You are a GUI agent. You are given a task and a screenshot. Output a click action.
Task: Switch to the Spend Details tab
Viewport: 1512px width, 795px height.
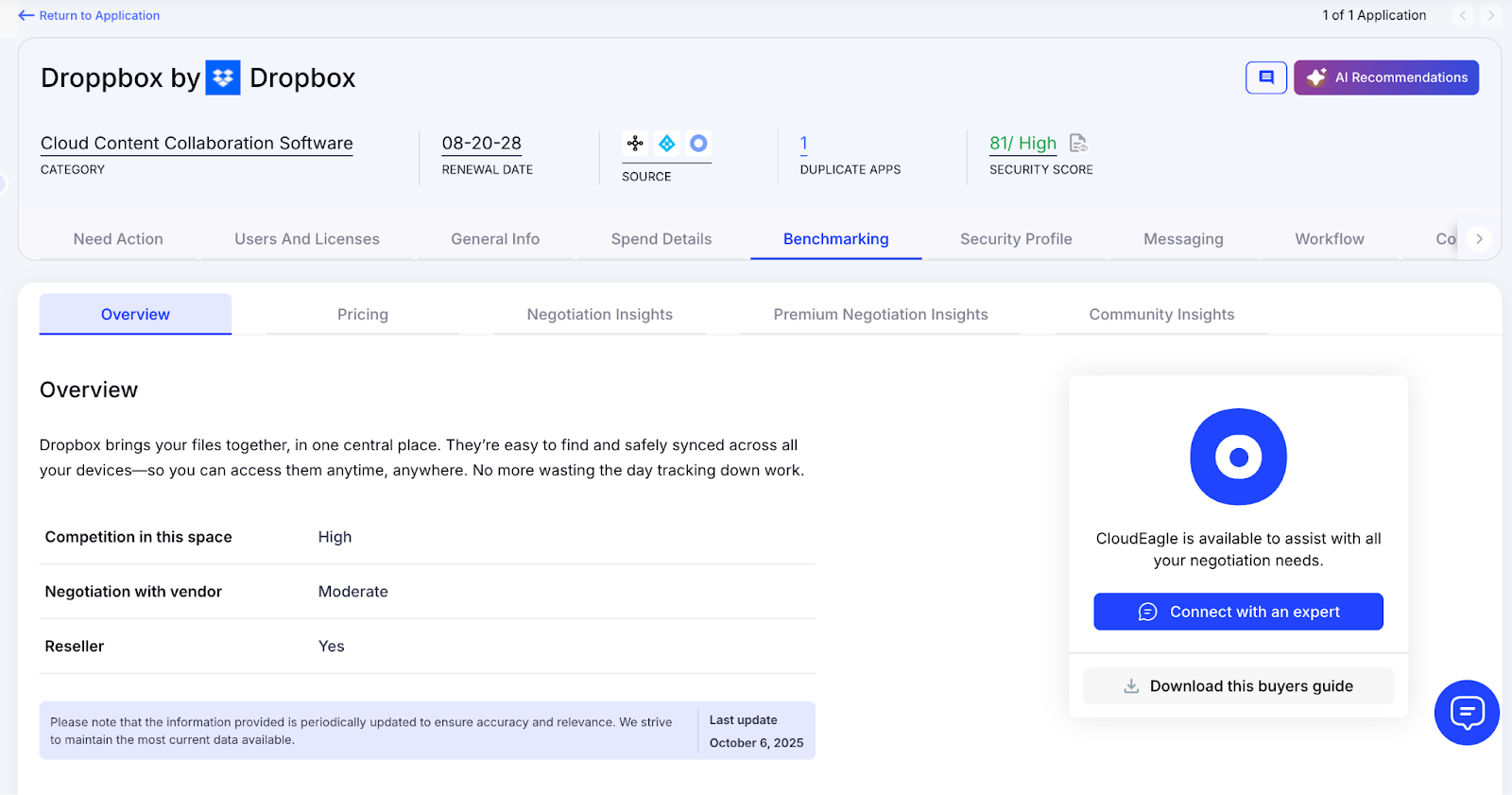coord(661,239)
